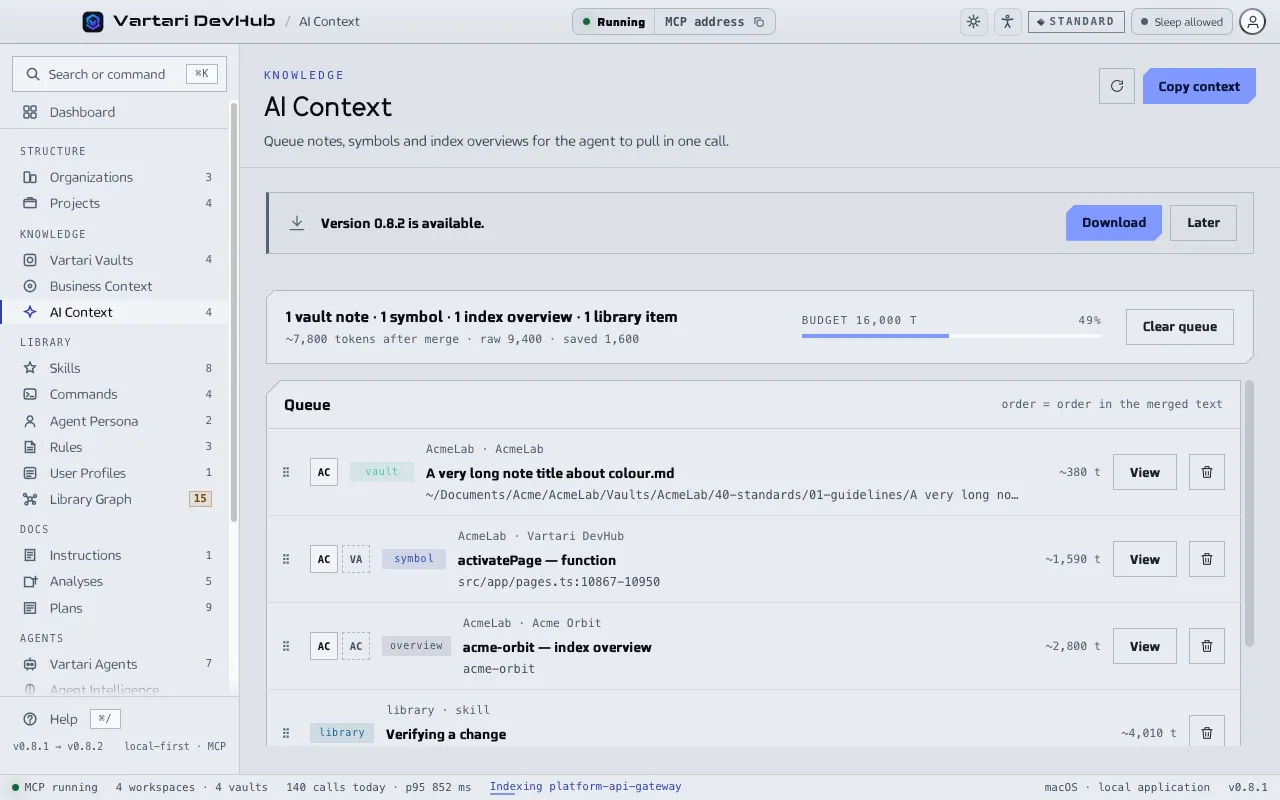Grab the drag handle of the colour.md row
Image resolution: width=1280 pixels, height=800 pixels.
pos(286,472)
